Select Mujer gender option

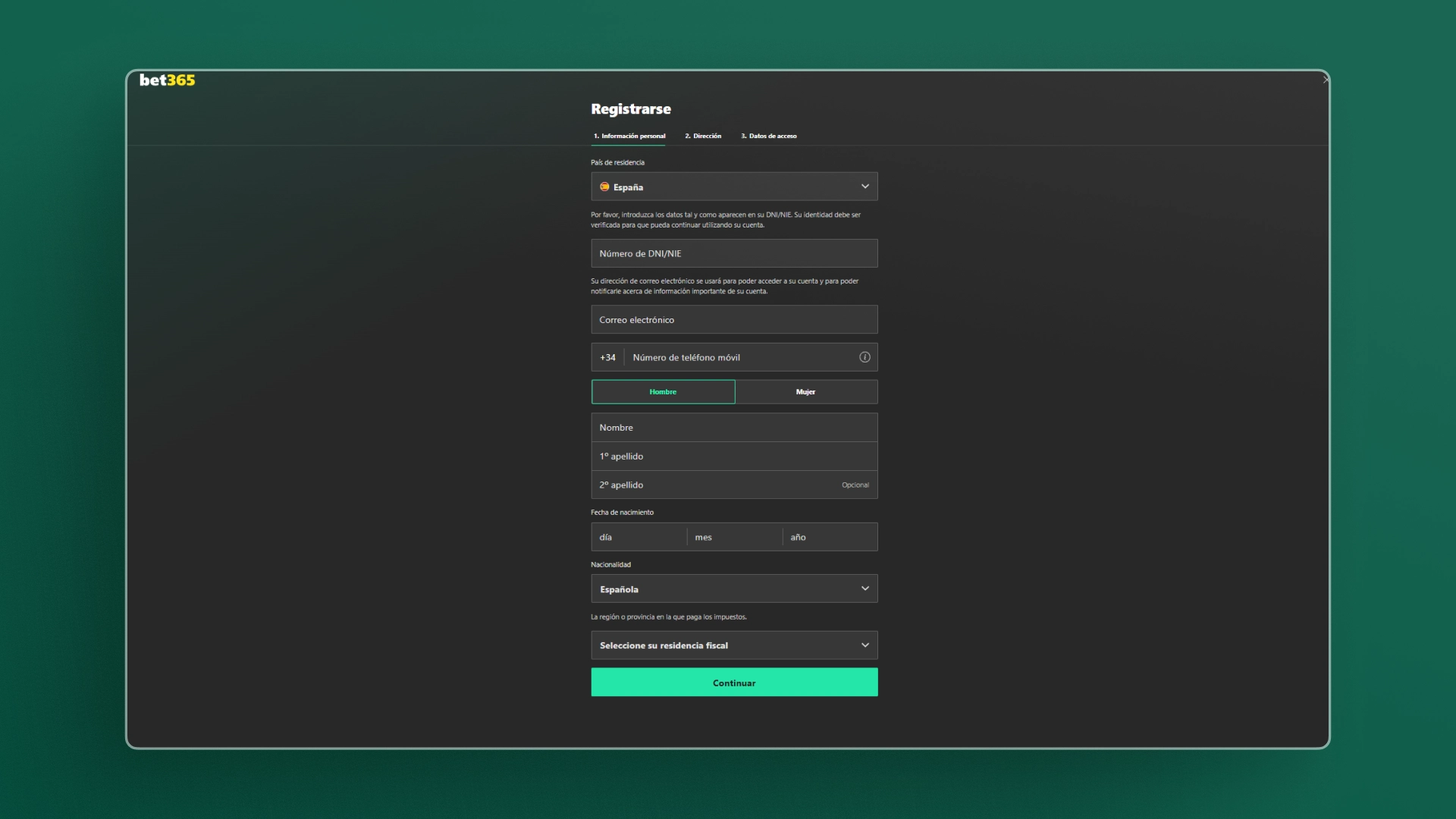click(x=806, y=392)
